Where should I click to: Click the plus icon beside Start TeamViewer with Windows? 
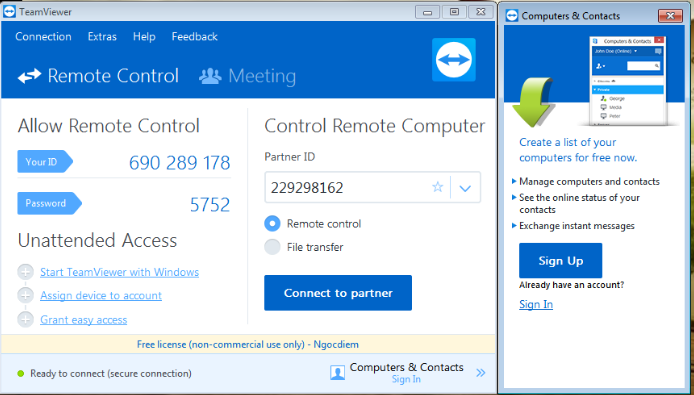coord(25,272)
